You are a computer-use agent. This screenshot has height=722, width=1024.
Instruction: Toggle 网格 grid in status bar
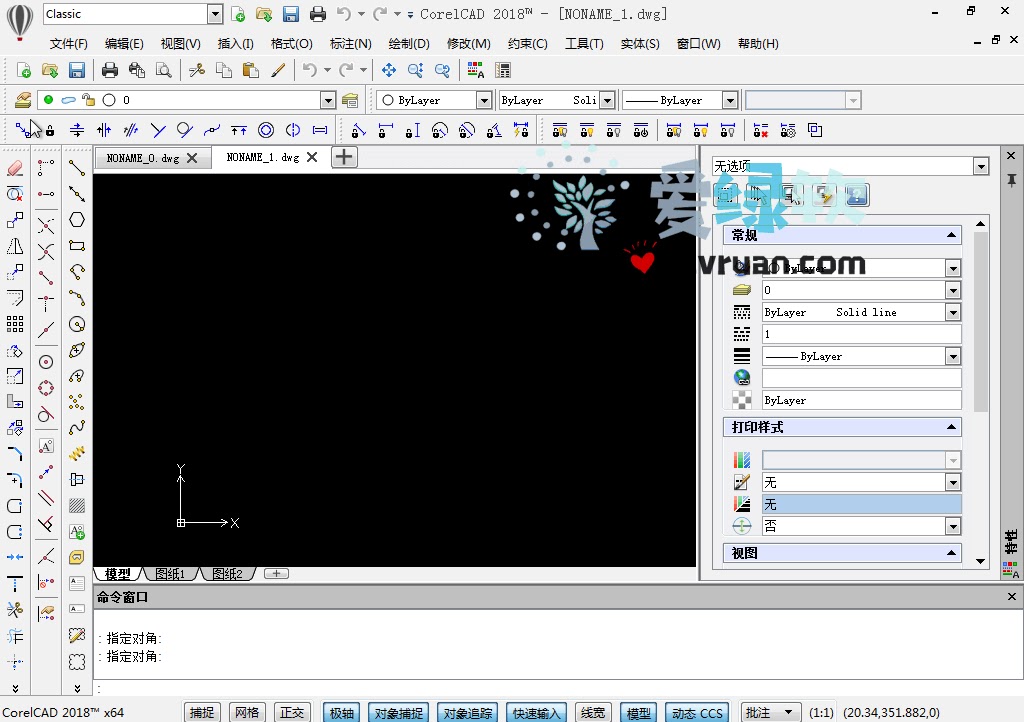coord(247,713)
